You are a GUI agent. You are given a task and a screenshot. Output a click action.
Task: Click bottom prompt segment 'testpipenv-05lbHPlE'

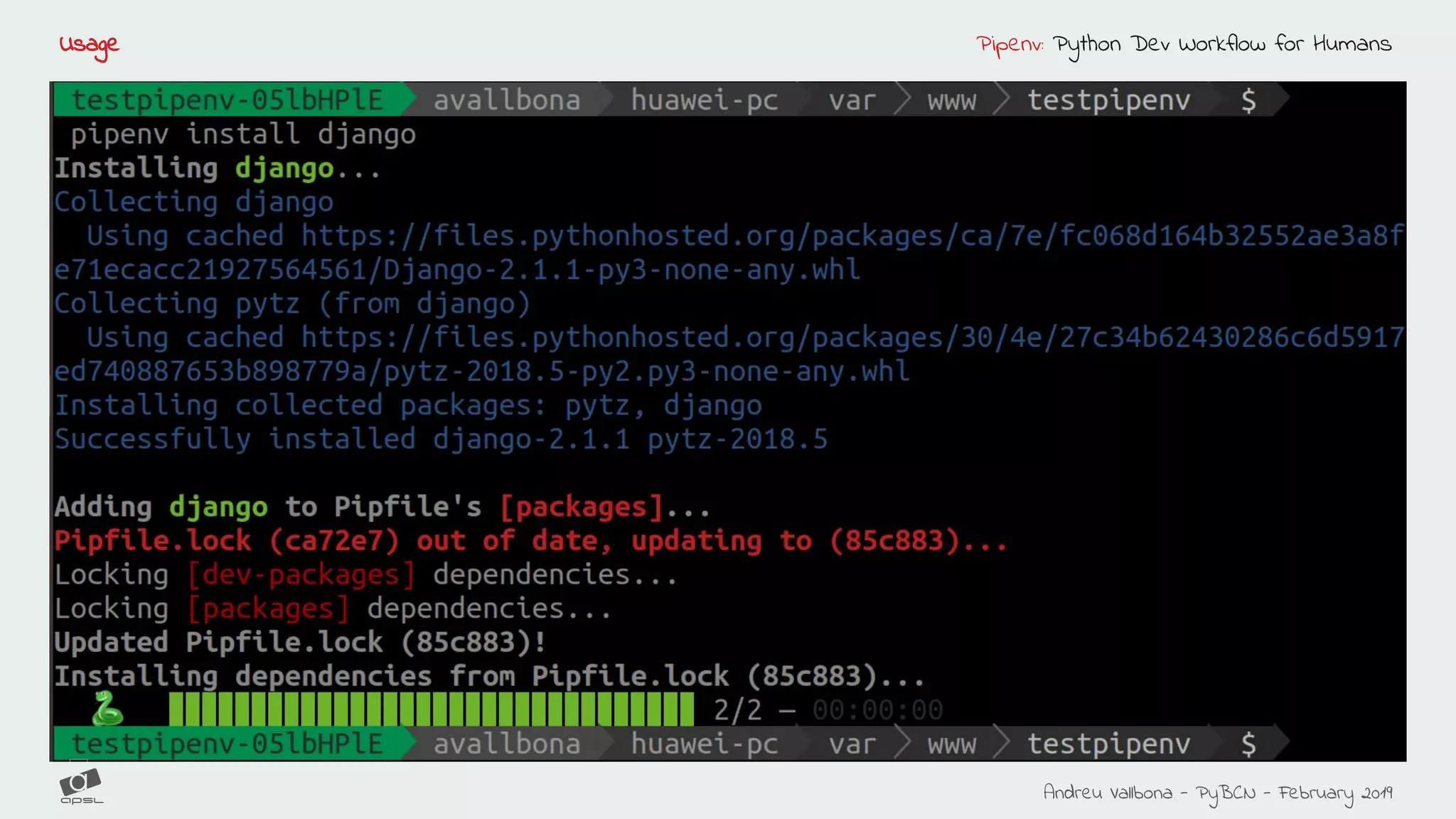(227, 744)
